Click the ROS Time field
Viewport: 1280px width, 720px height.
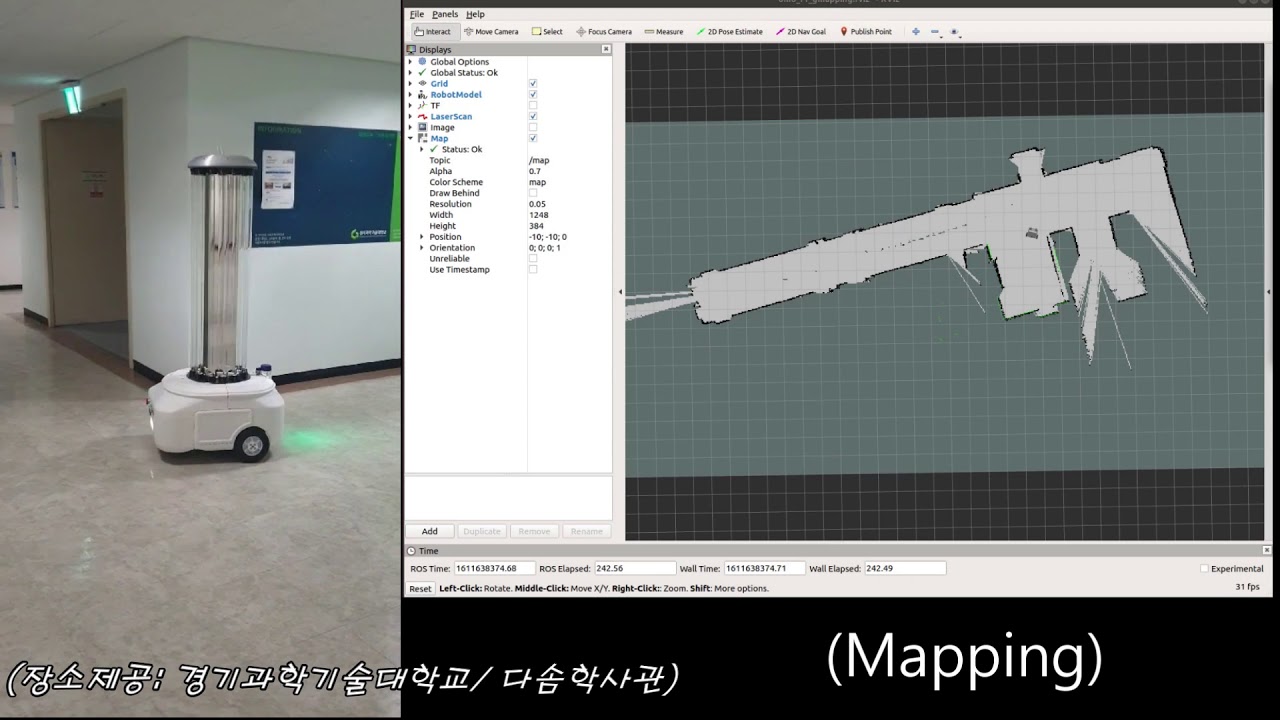(x=494, y=568)
